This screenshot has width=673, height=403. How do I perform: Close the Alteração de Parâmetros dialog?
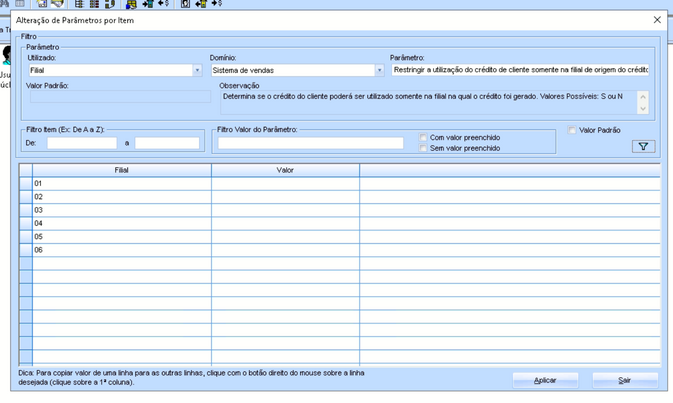pos(657,20)
